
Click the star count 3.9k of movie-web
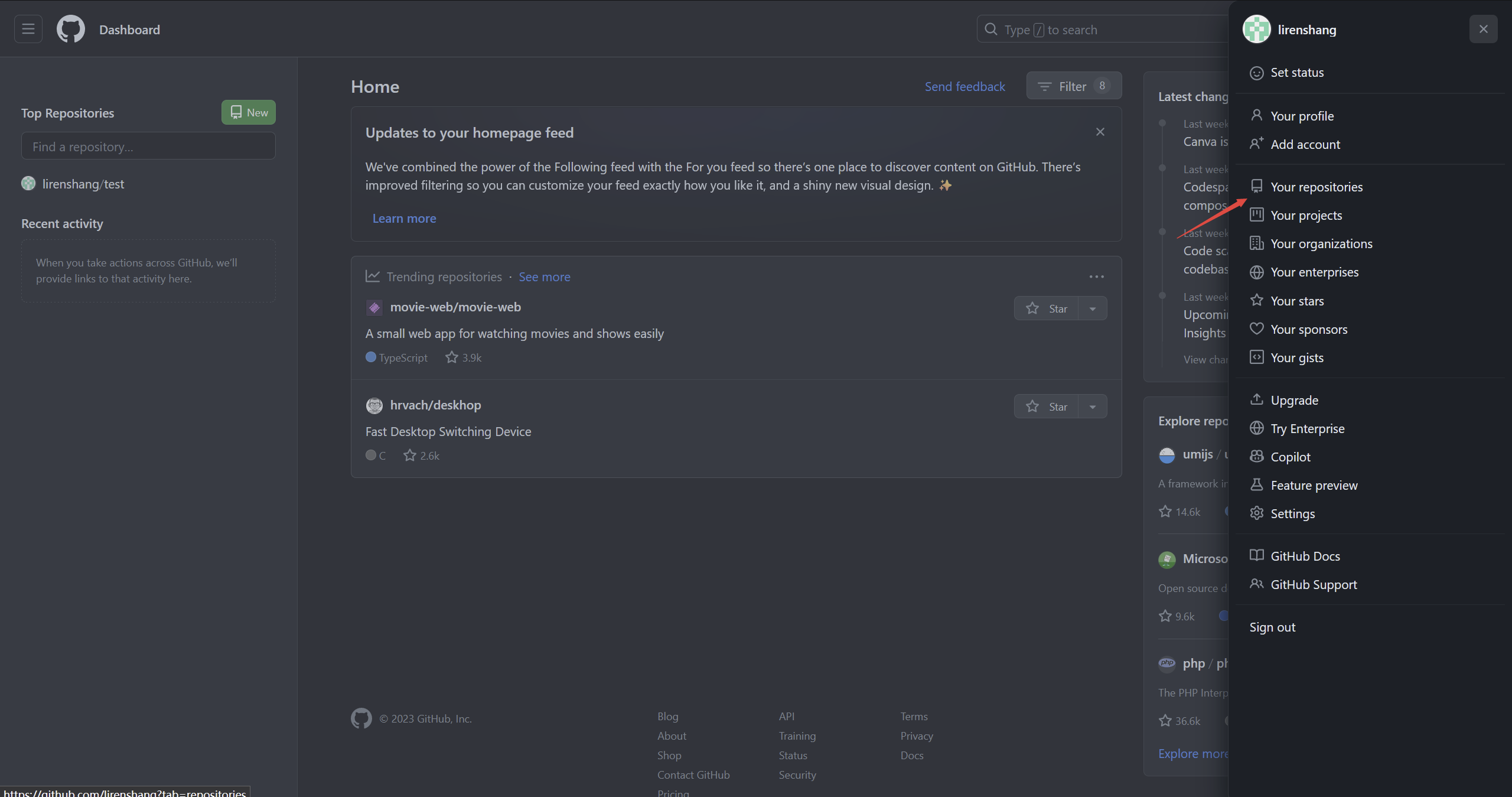(464, 357)
